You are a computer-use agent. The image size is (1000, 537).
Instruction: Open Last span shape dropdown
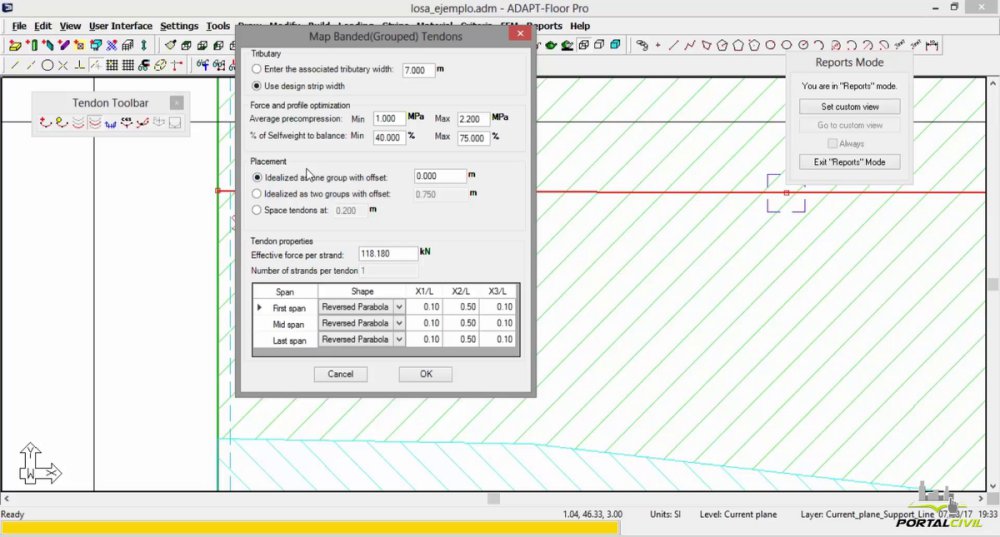point(399,339)
